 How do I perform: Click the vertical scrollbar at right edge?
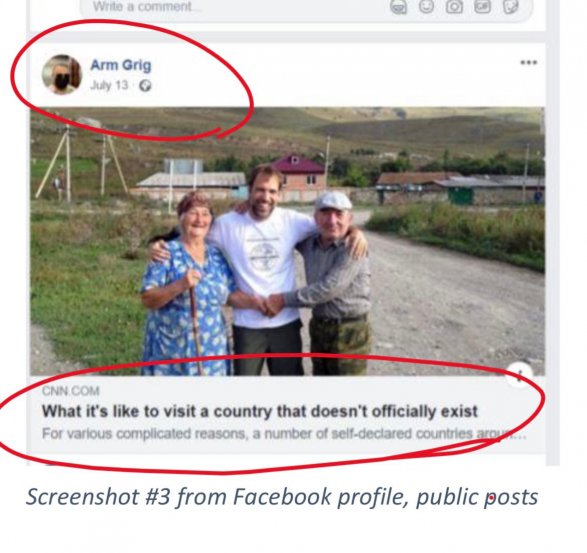click(553, 232)
